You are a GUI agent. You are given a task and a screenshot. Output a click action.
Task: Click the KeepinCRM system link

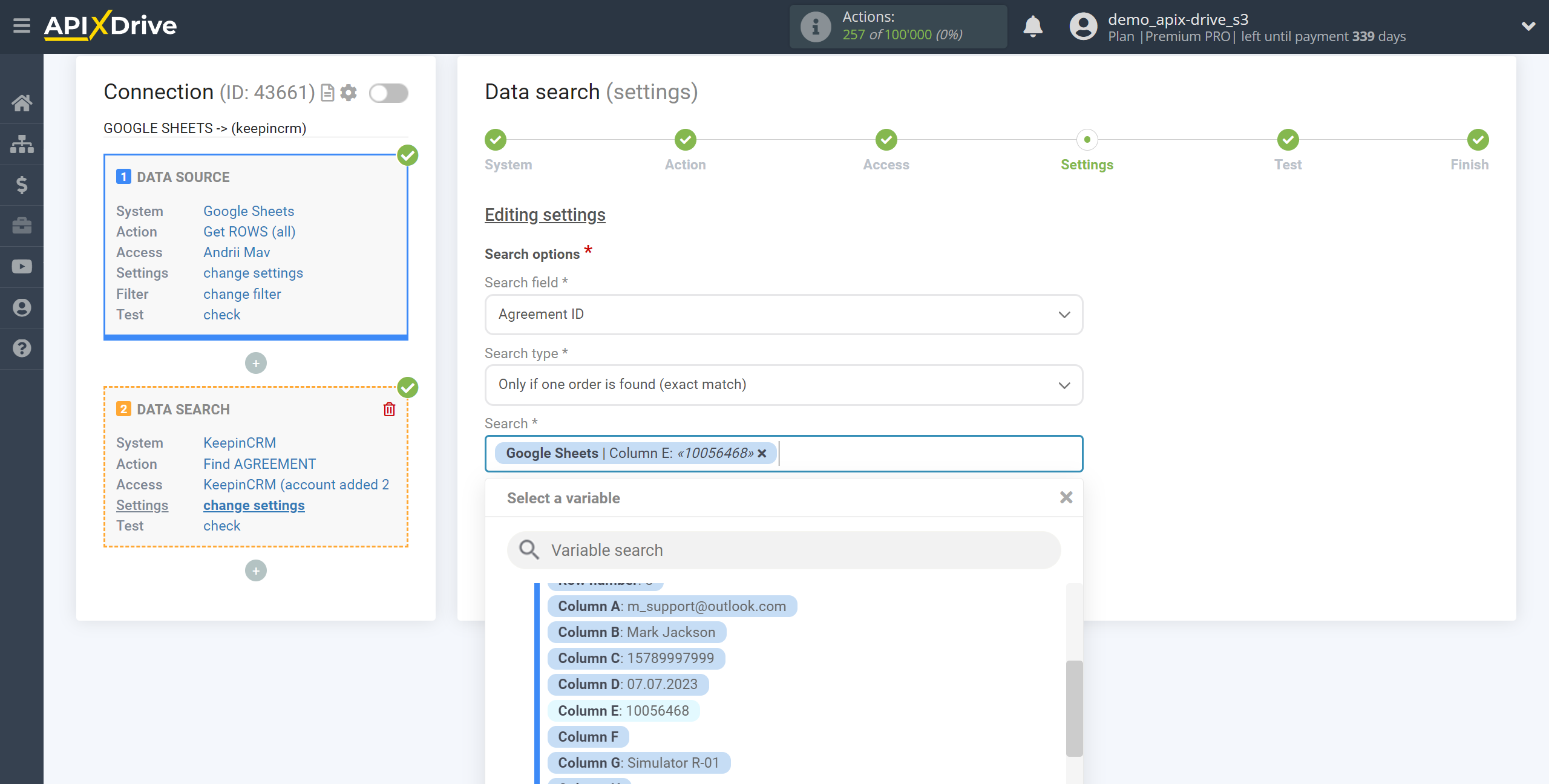pos(240,443)
